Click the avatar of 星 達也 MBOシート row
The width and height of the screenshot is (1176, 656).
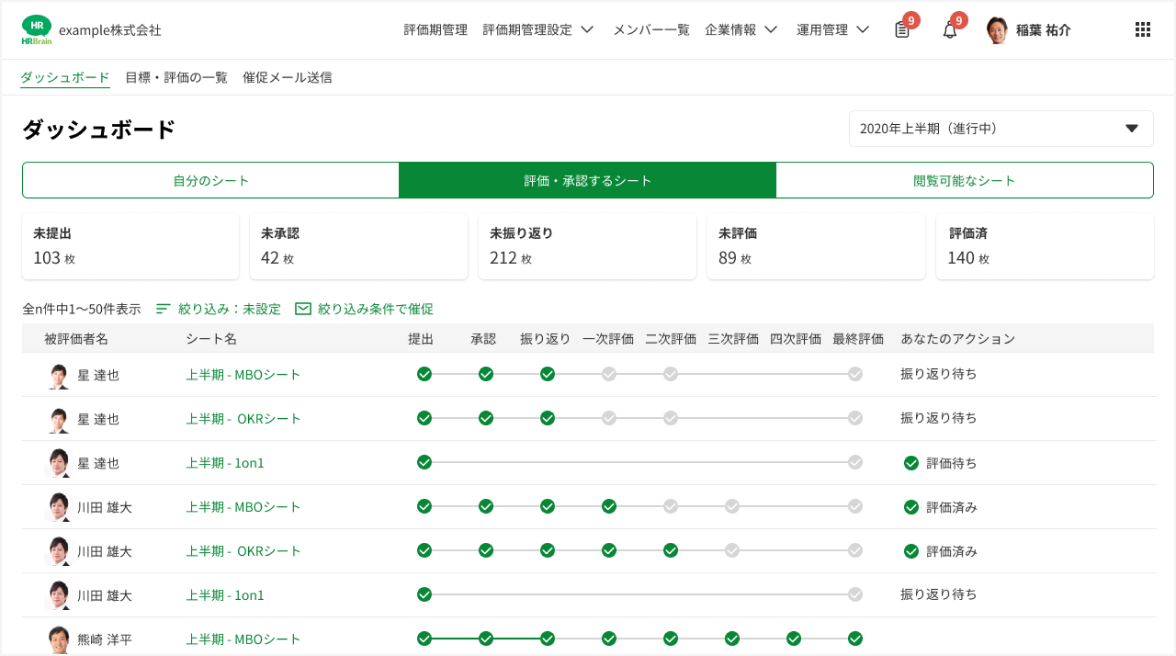[x=58, y=375]
